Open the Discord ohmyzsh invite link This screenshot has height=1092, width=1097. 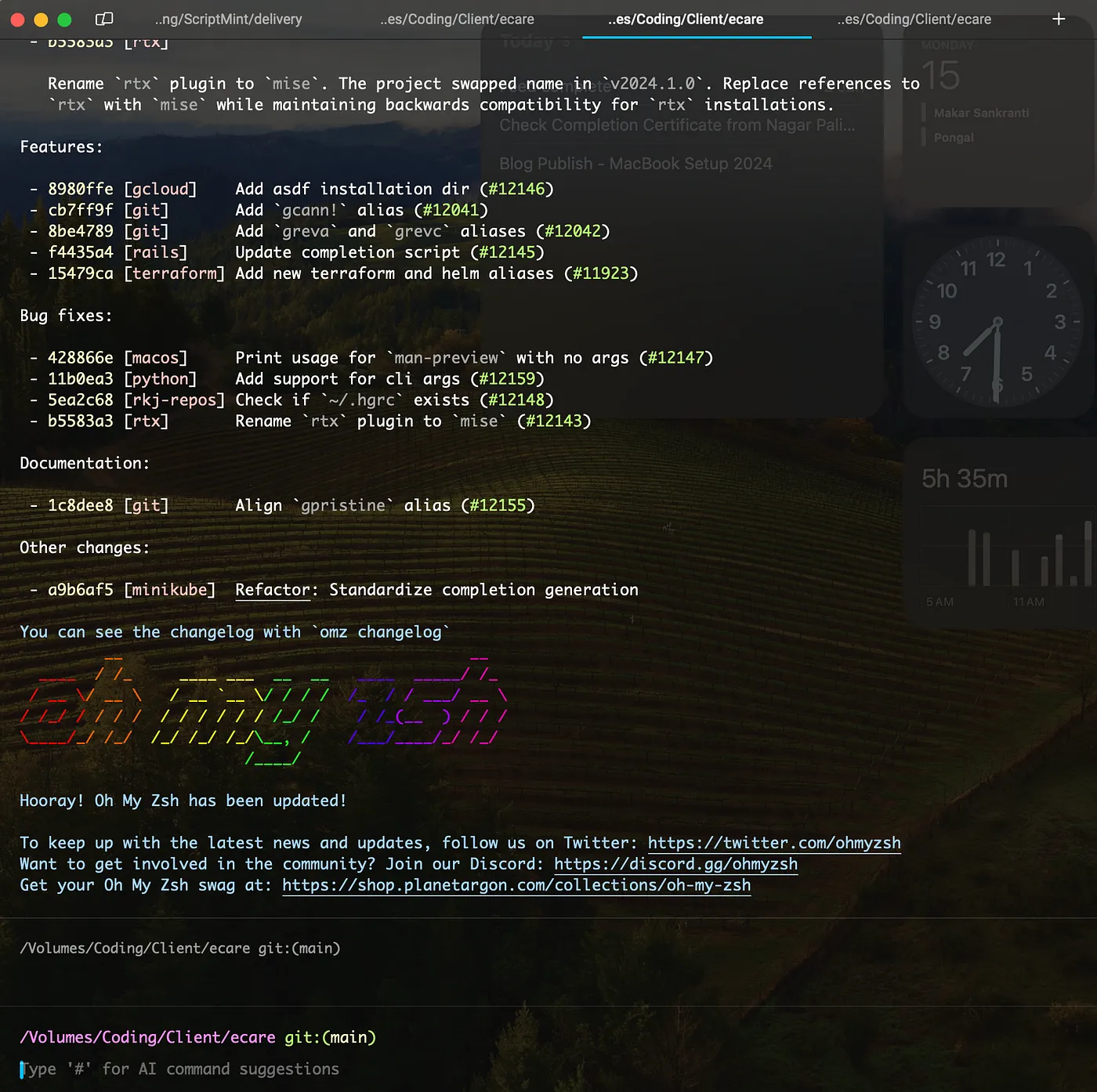675,864
